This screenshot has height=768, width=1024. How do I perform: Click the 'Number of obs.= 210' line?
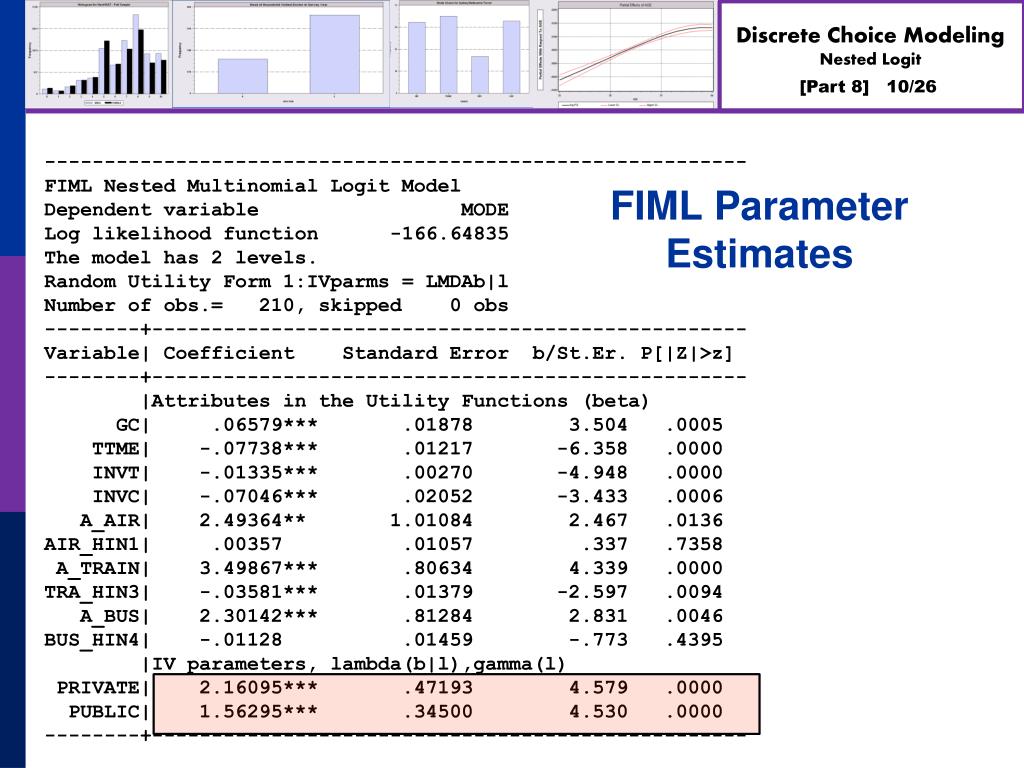pos(276,306)
